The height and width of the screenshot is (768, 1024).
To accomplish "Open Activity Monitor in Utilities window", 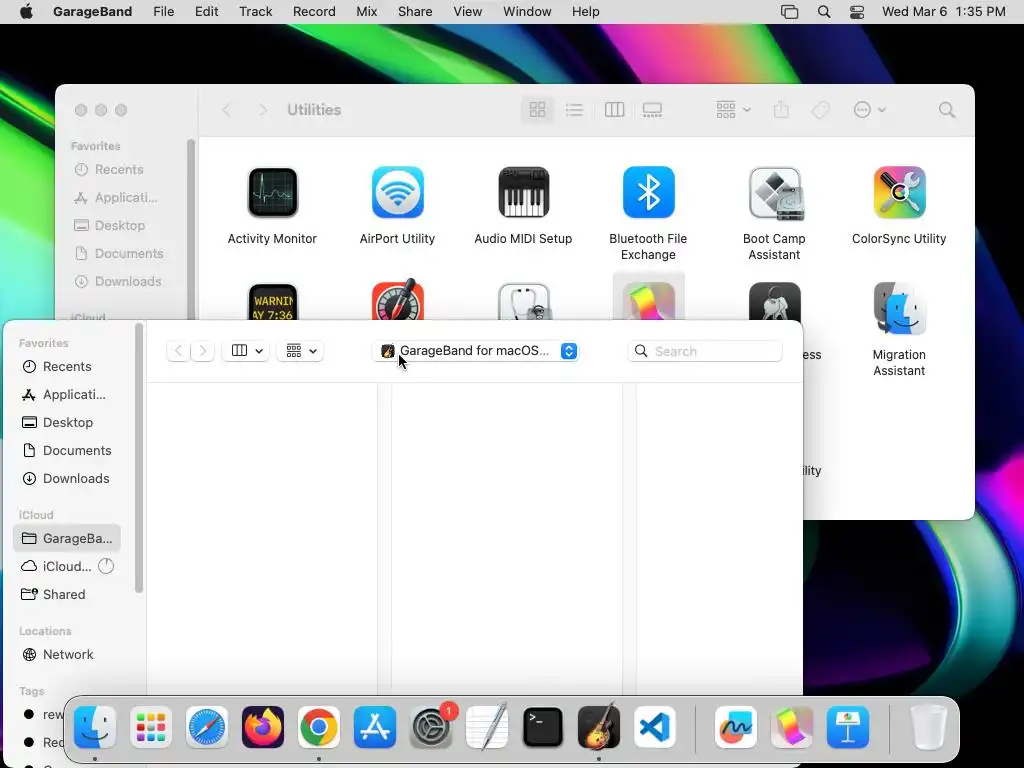I will click(x=272, y=193).
